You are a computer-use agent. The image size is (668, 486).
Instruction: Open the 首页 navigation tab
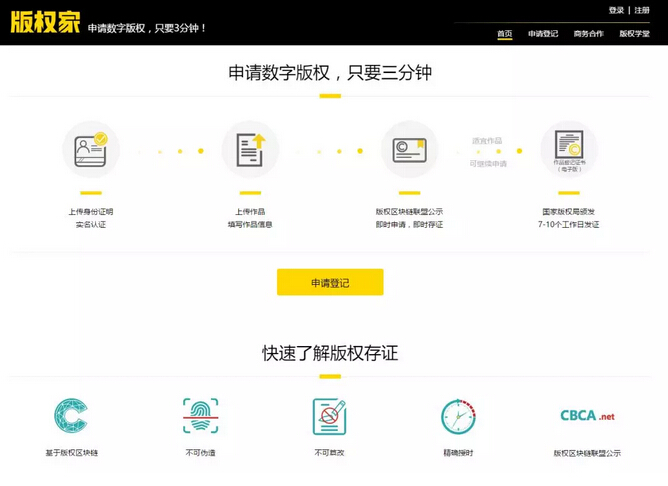point(505,34)
